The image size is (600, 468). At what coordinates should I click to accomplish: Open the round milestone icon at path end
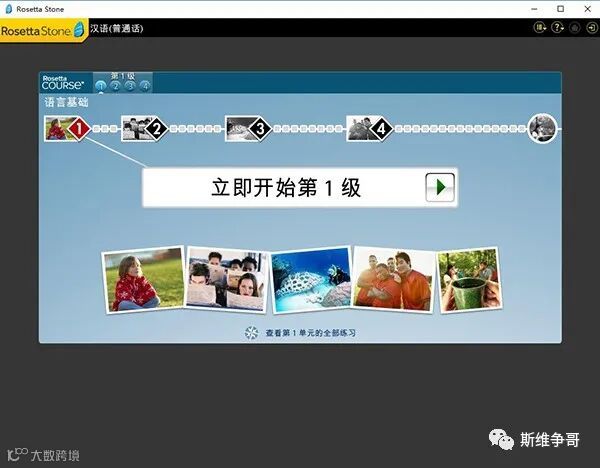click(x=542, y=128)
